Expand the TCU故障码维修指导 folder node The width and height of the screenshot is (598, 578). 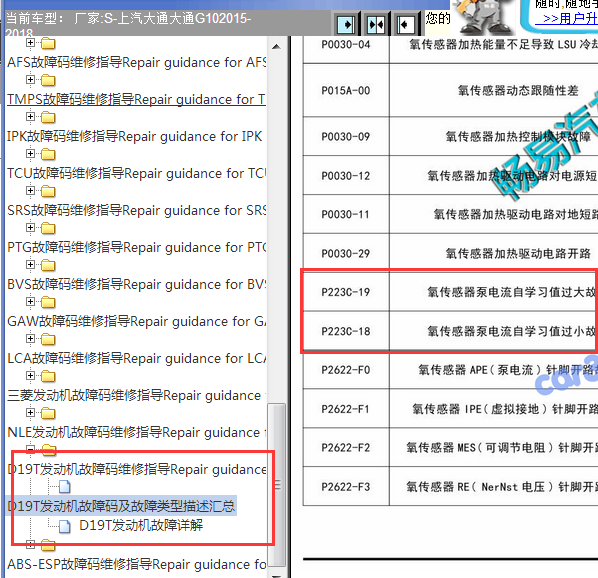(x=31, y=153)
